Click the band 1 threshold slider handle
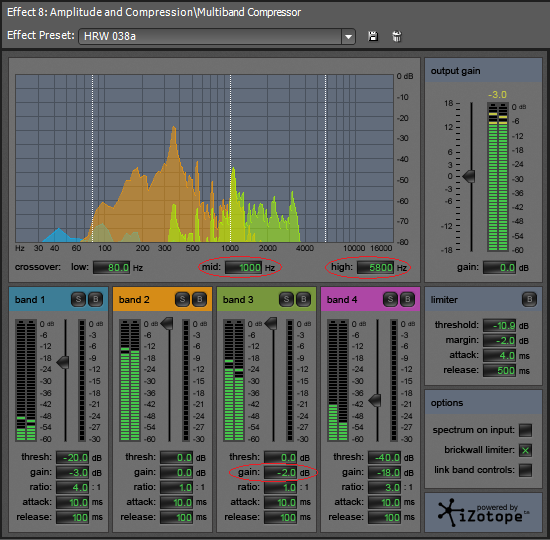 tap(63, 362)
